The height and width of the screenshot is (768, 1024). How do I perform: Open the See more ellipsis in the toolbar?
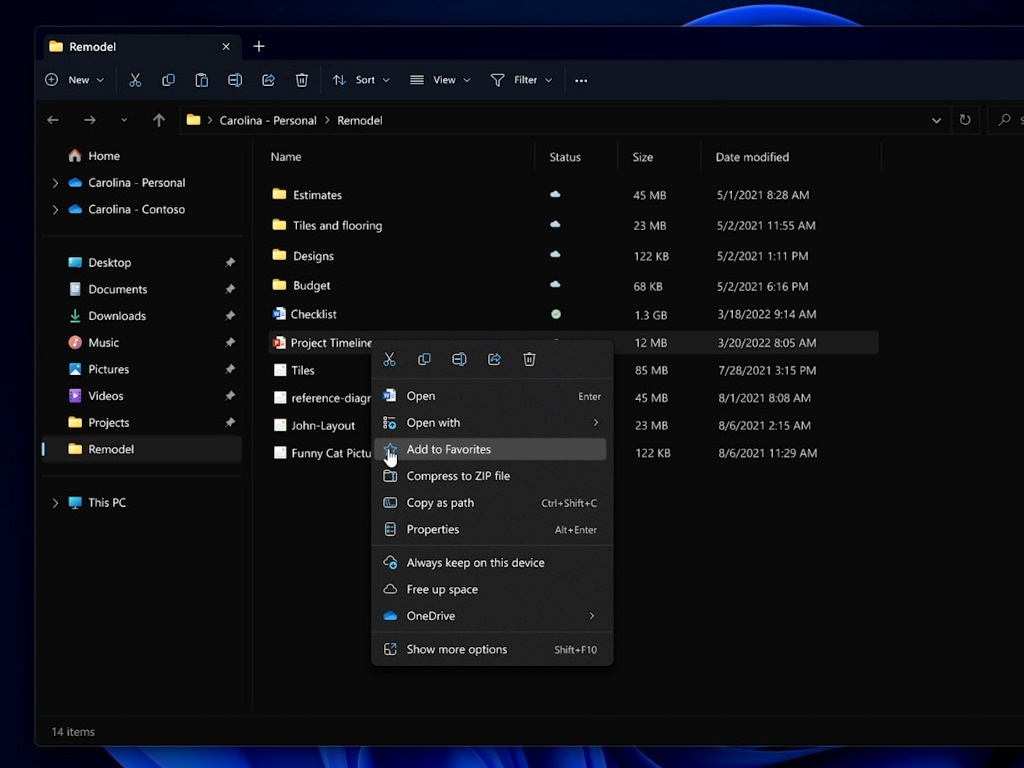581,80
